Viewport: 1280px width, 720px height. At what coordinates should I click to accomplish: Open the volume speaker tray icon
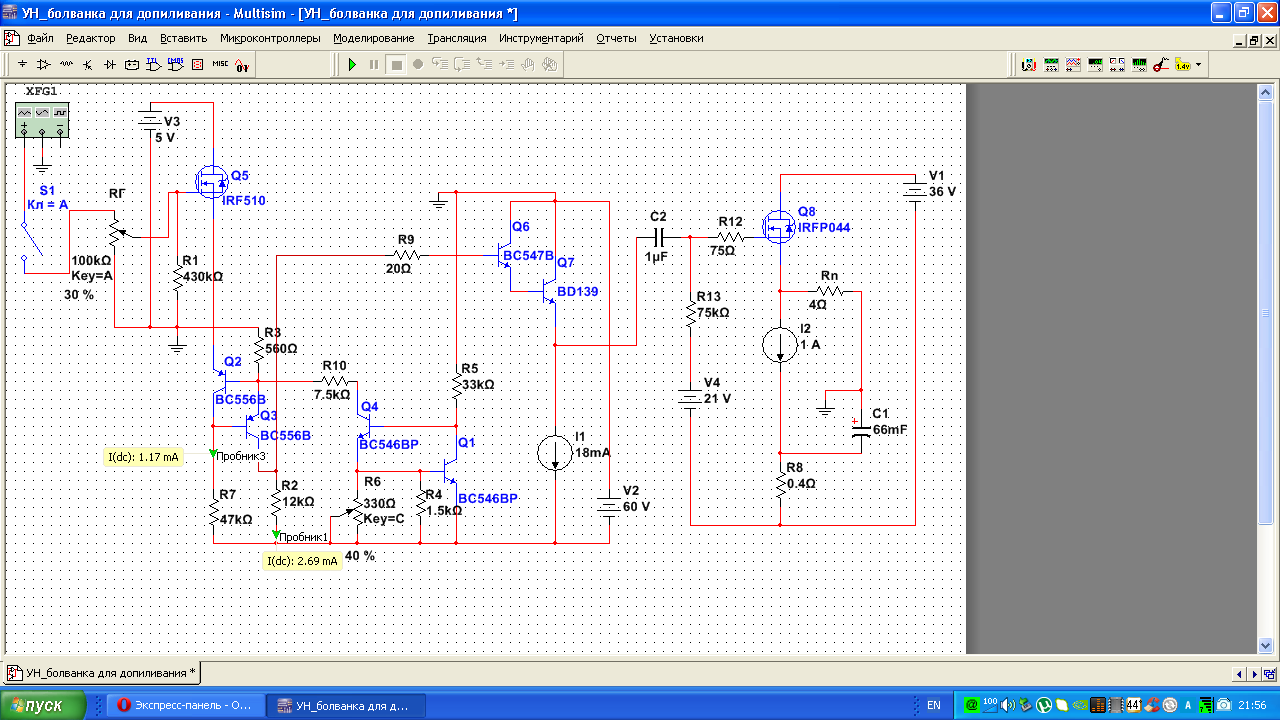point(1007,705)
